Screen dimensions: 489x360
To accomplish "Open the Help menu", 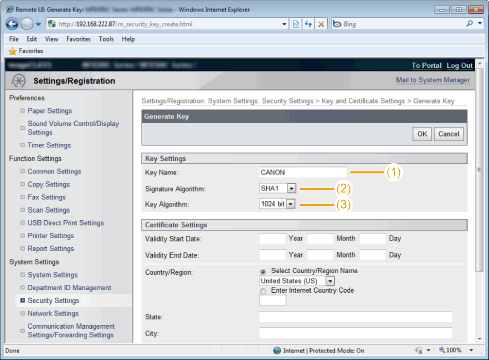I will click(128, 39).
